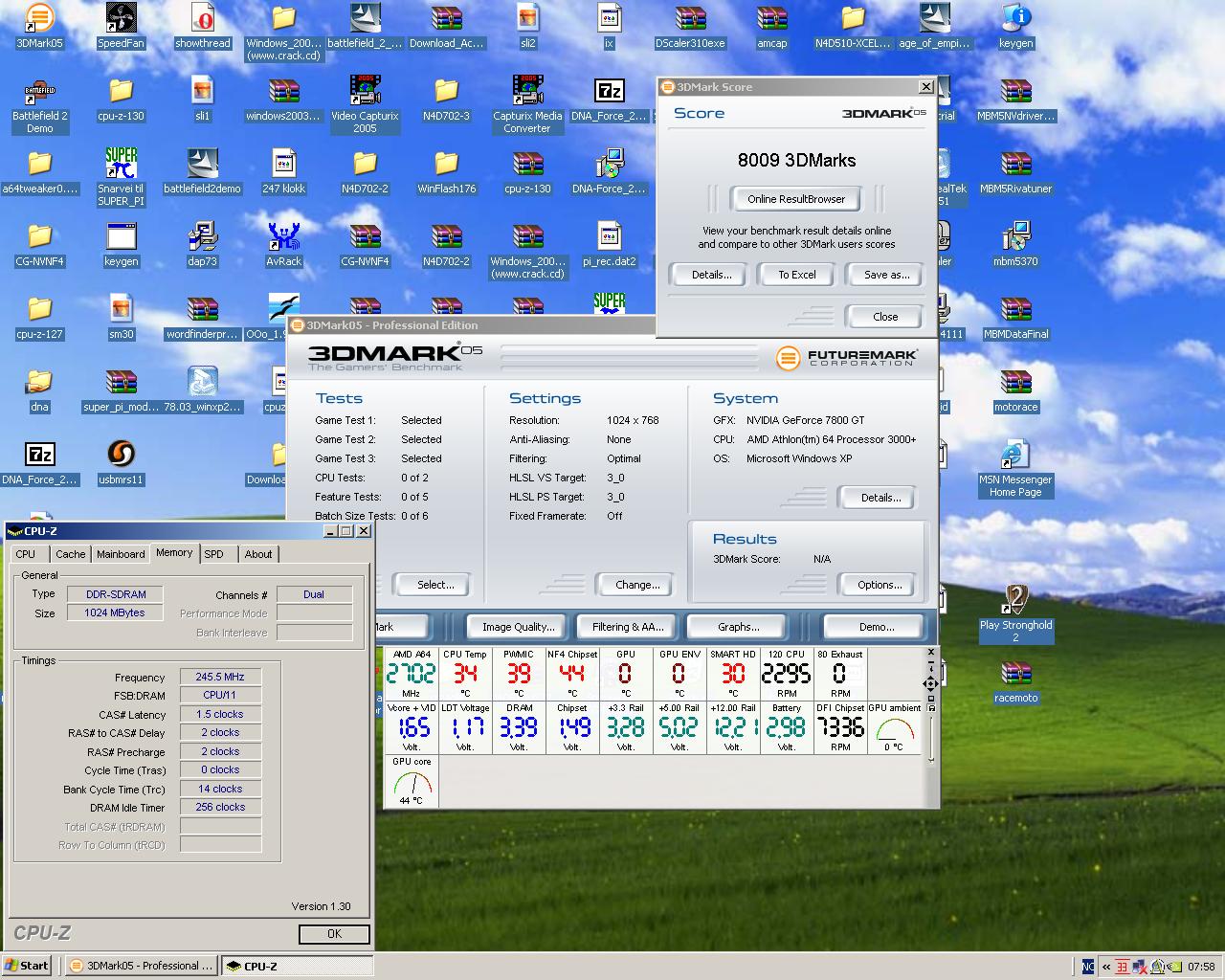This screenshot has width=1225, height=980.
Task: Click the Online ResultBrowser button
Action: [796, 199]
